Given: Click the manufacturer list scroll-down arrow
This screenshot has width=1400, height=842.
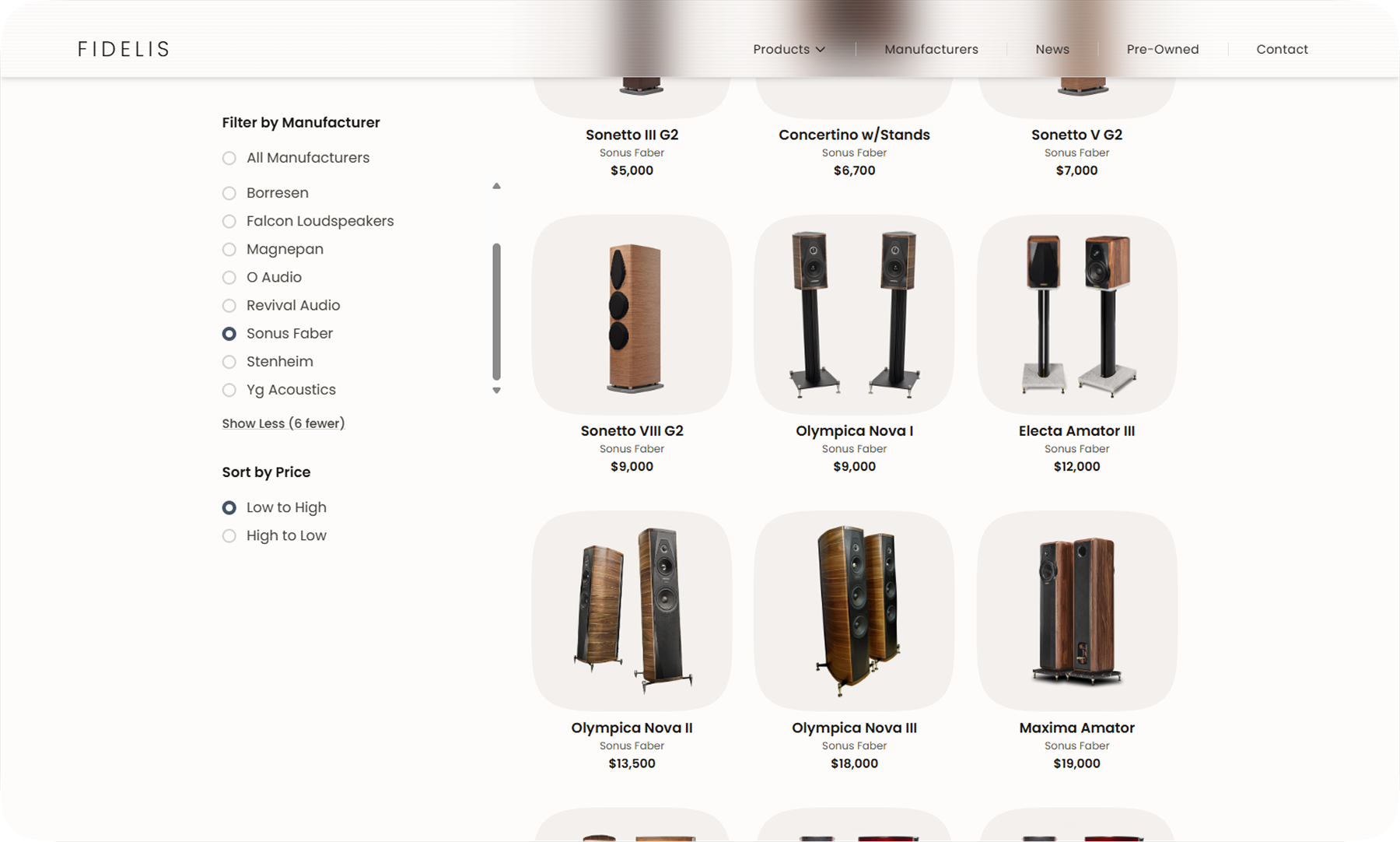Looking at the screenshot, I should 496,391.
